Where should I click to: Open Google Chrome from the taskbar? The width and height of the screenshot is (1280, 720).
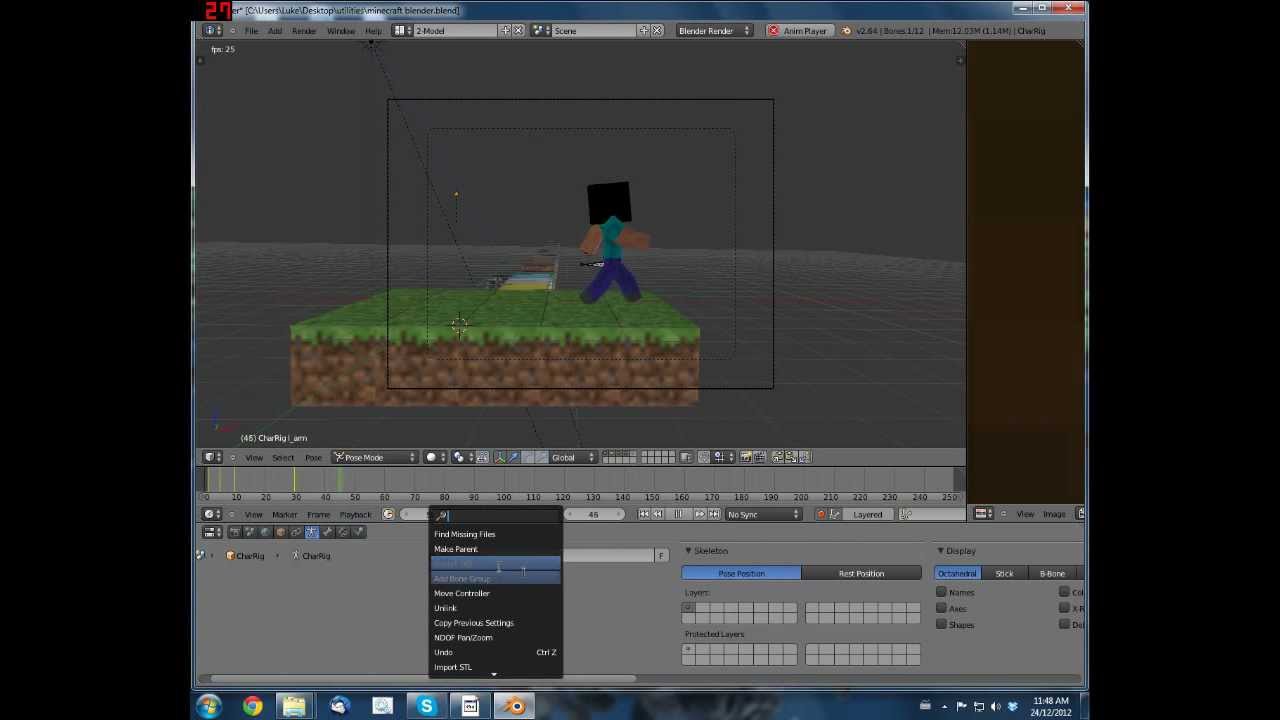(251, 707)
